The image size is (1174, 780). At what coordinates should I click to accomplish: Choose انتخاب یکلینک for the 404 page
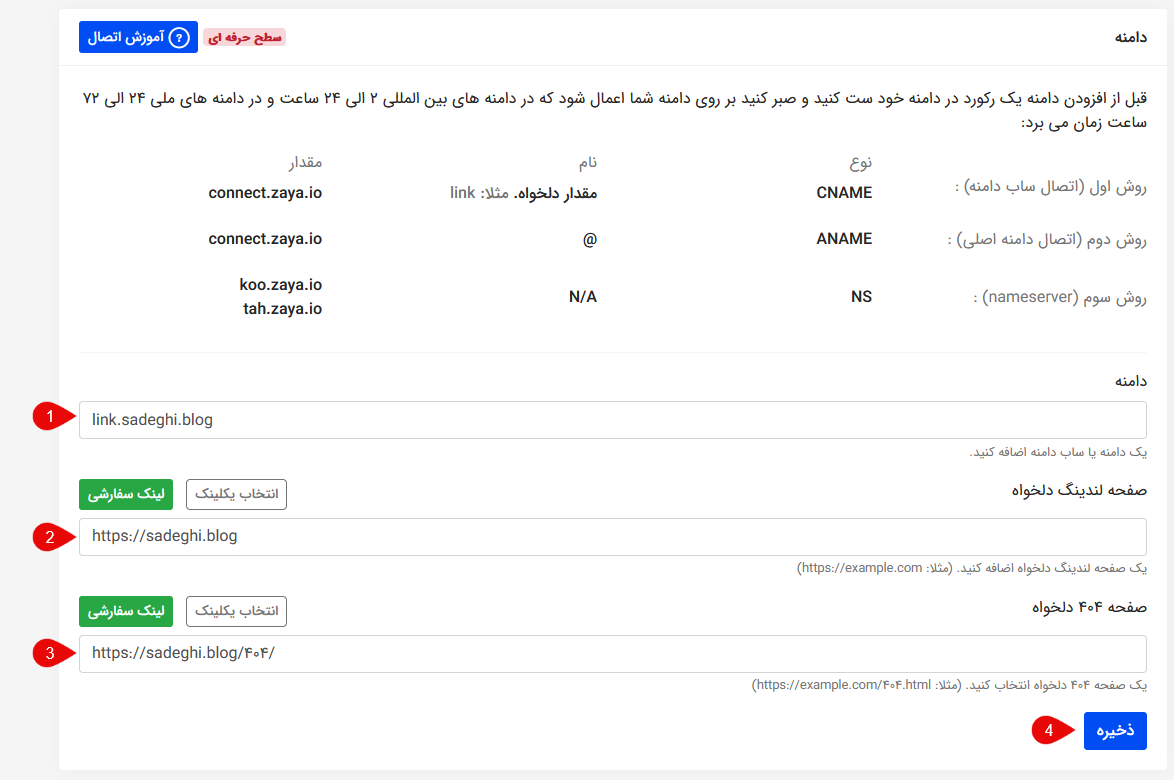[x=237, y=611]
